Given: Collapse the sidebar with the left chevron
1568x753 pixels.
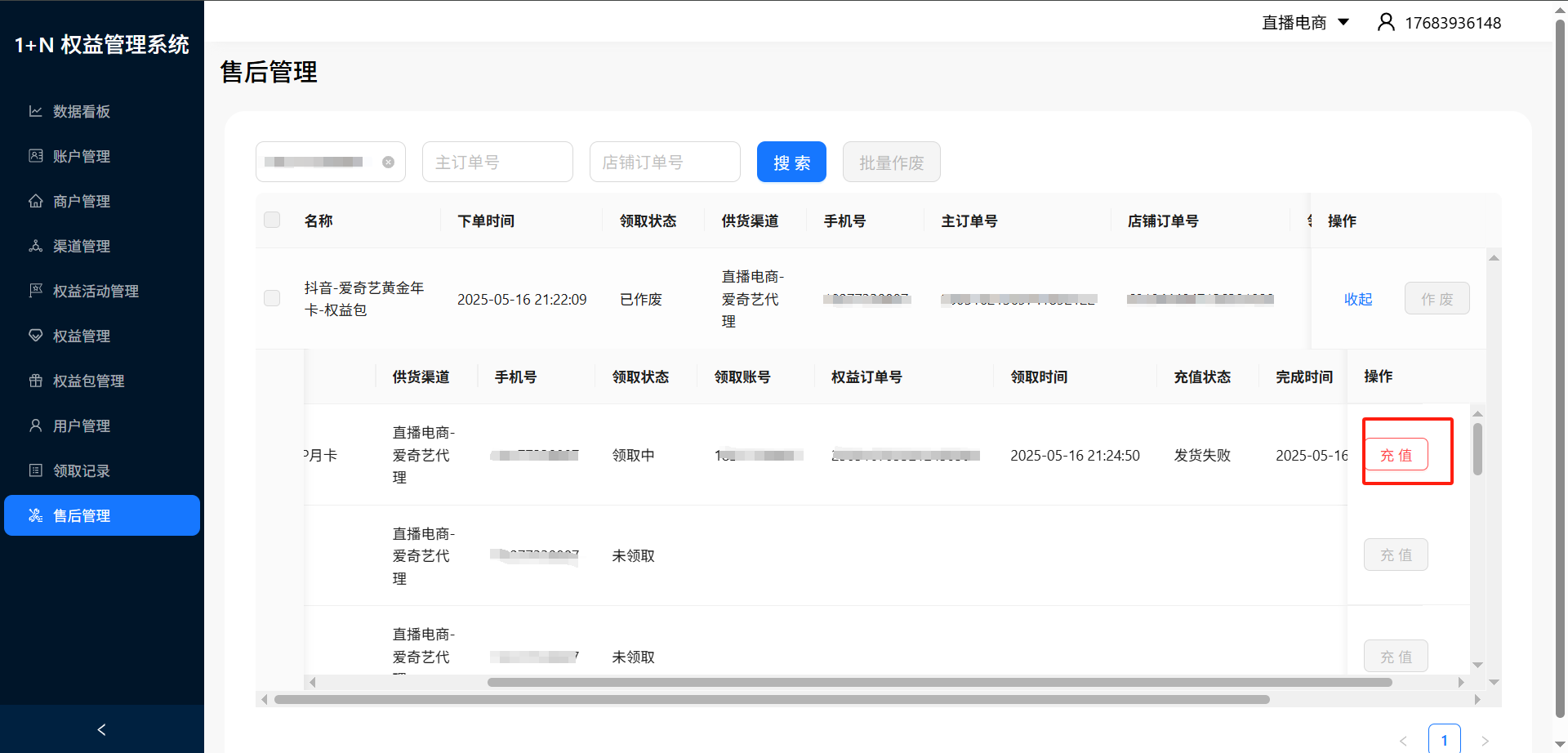Looking at the screenshot, I should (101, 729).
